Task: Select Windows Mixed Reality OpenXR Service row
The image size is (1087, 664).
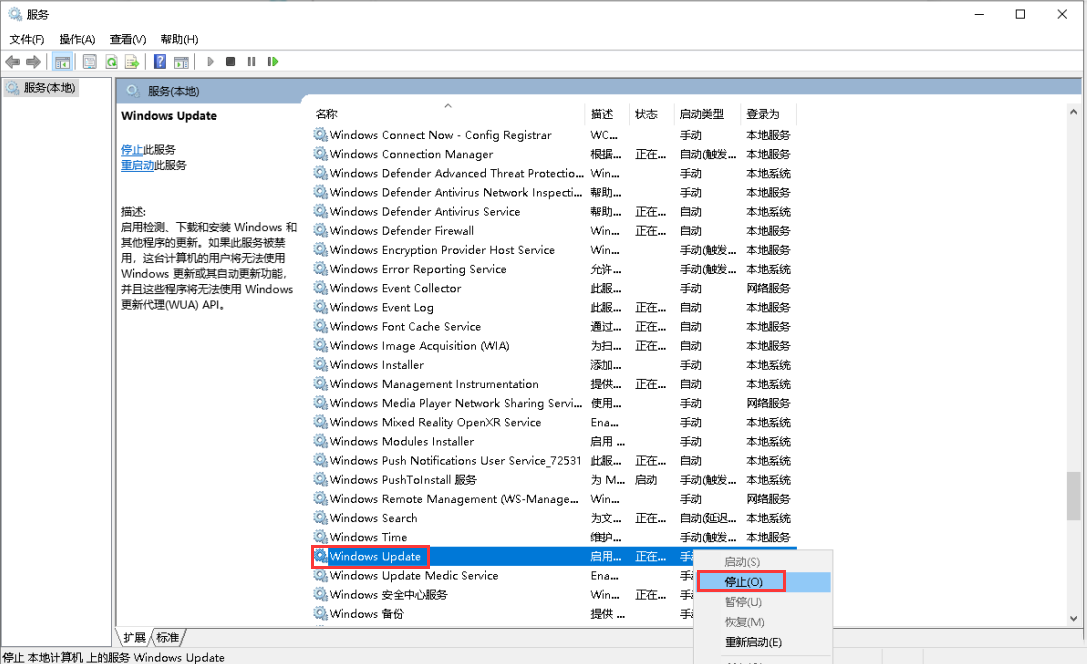Action: pyautogui.click(x=555, y=422)
